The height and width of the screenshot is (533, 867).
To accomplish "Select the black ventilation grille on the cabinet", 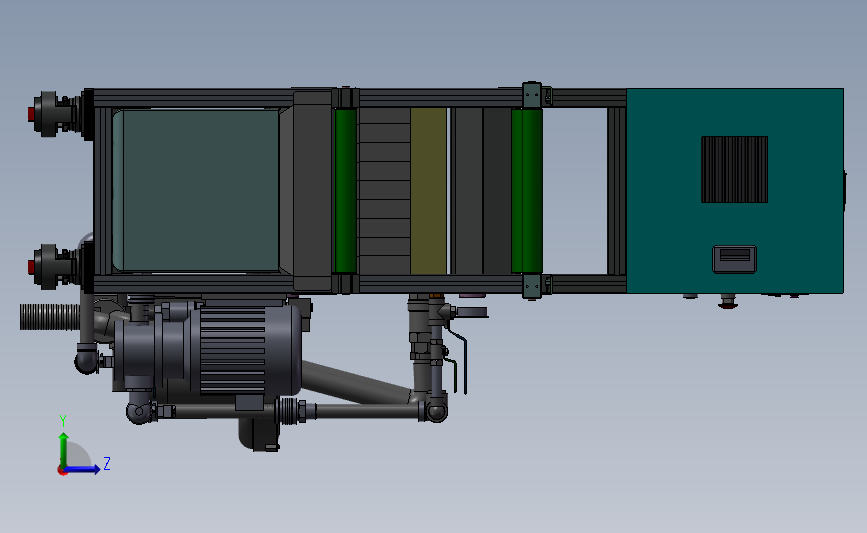I will click(x=734, y=169).
